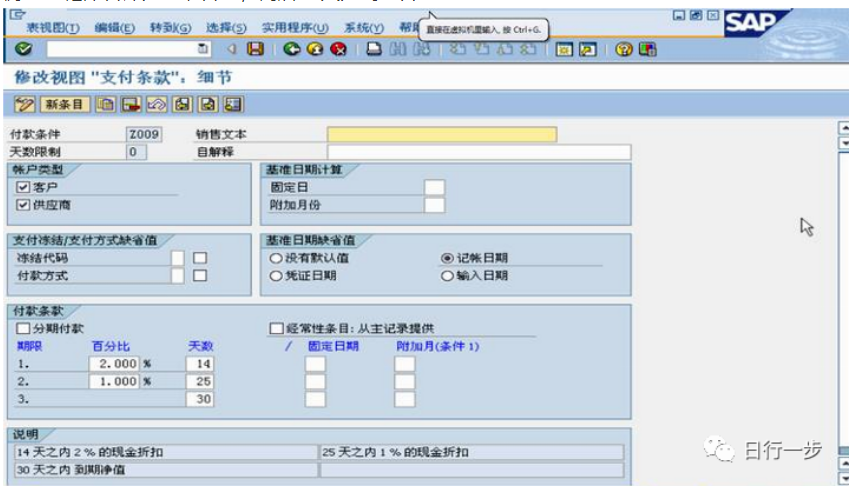The image size is (854, 487).
Task: Open the 转到(G) menu
Action: 170,27
